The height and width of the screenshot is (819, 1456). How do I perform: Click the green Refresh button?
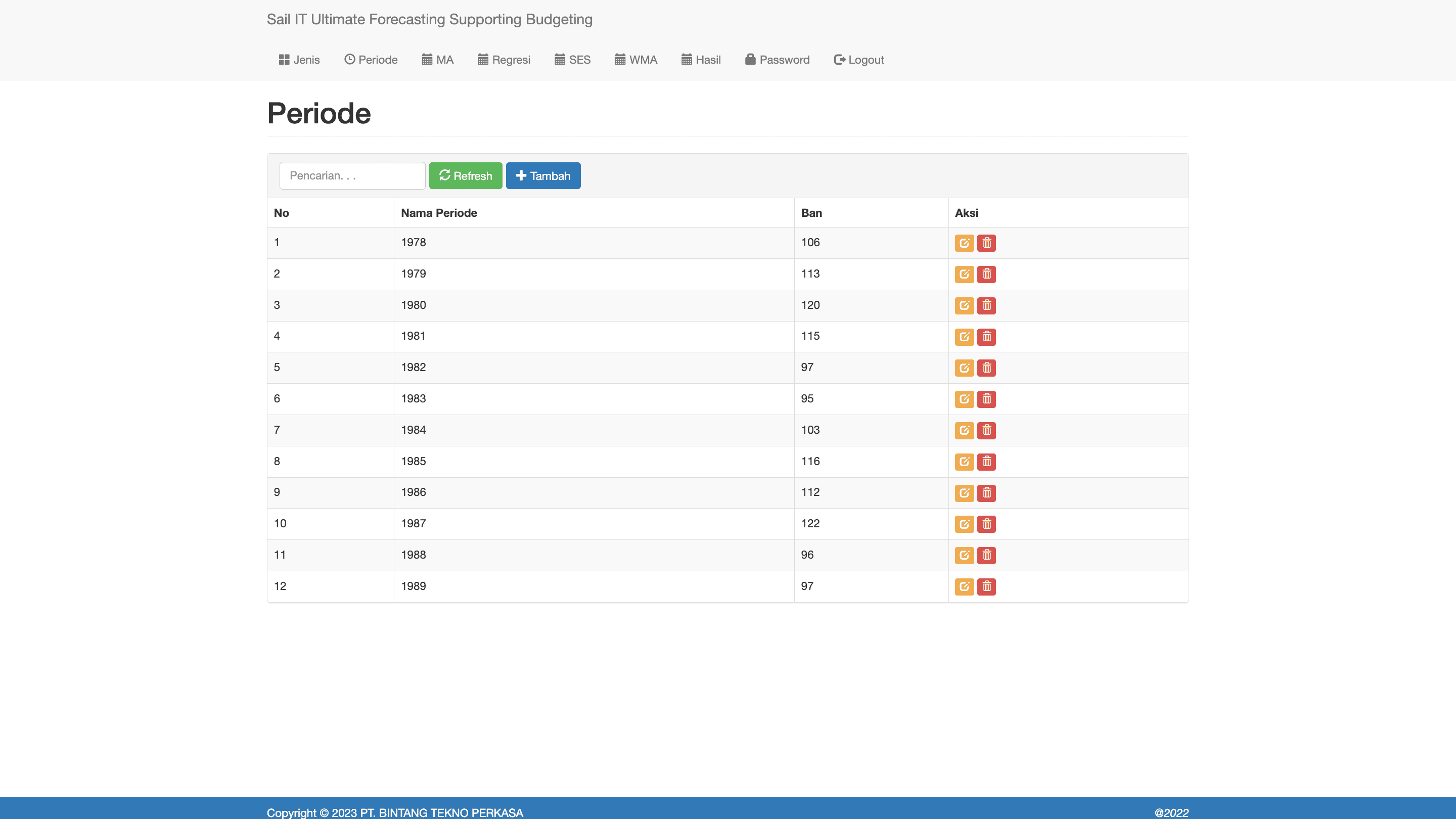465,176
